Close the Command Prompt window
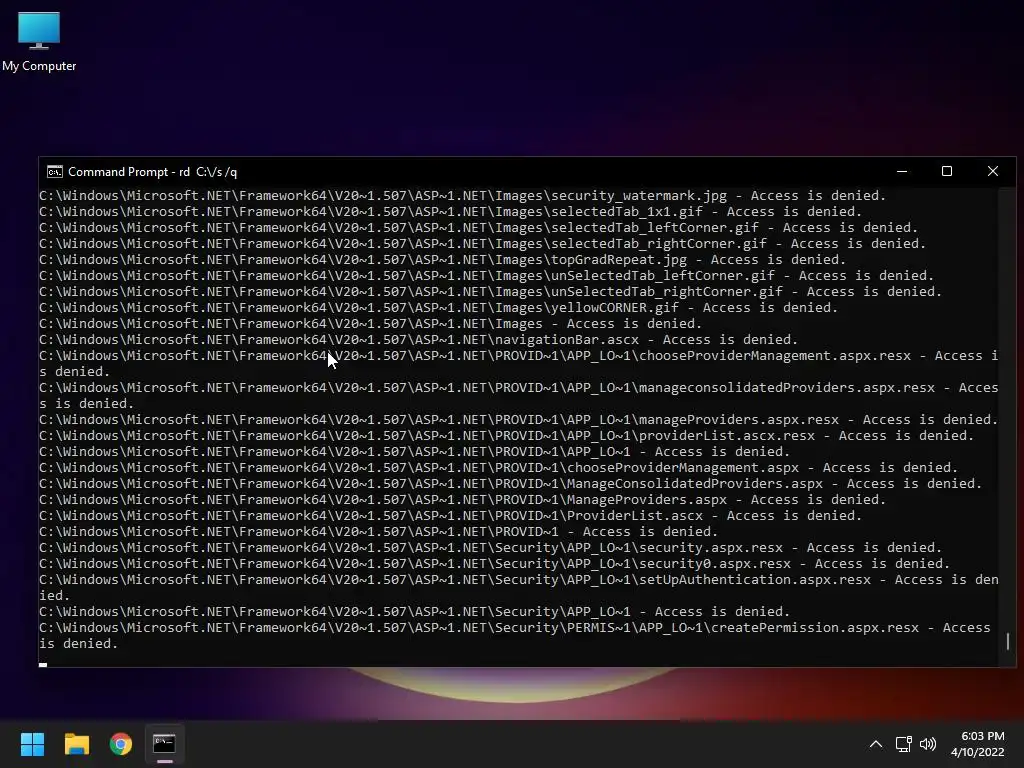This screenshot has height=768, width=1024. (x=993, y=172)
